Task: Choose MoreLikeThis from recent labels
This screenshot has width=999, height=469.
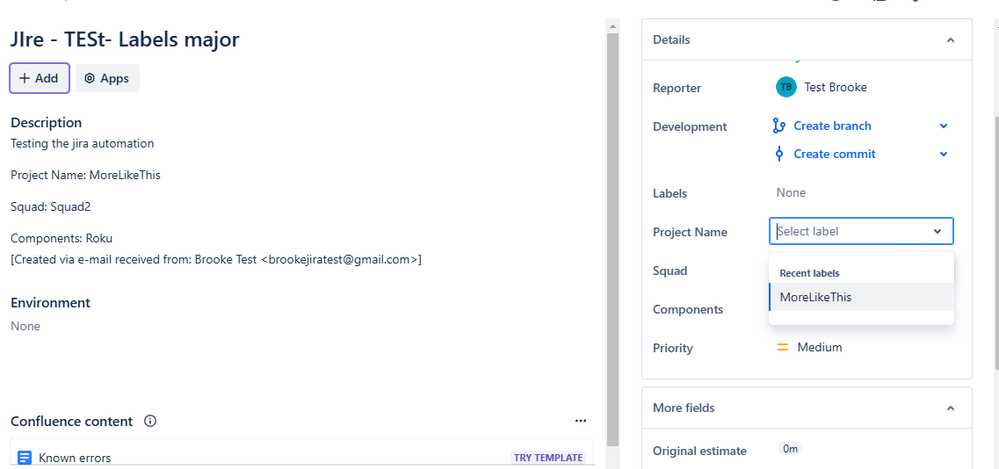Action: coord(861,297)
